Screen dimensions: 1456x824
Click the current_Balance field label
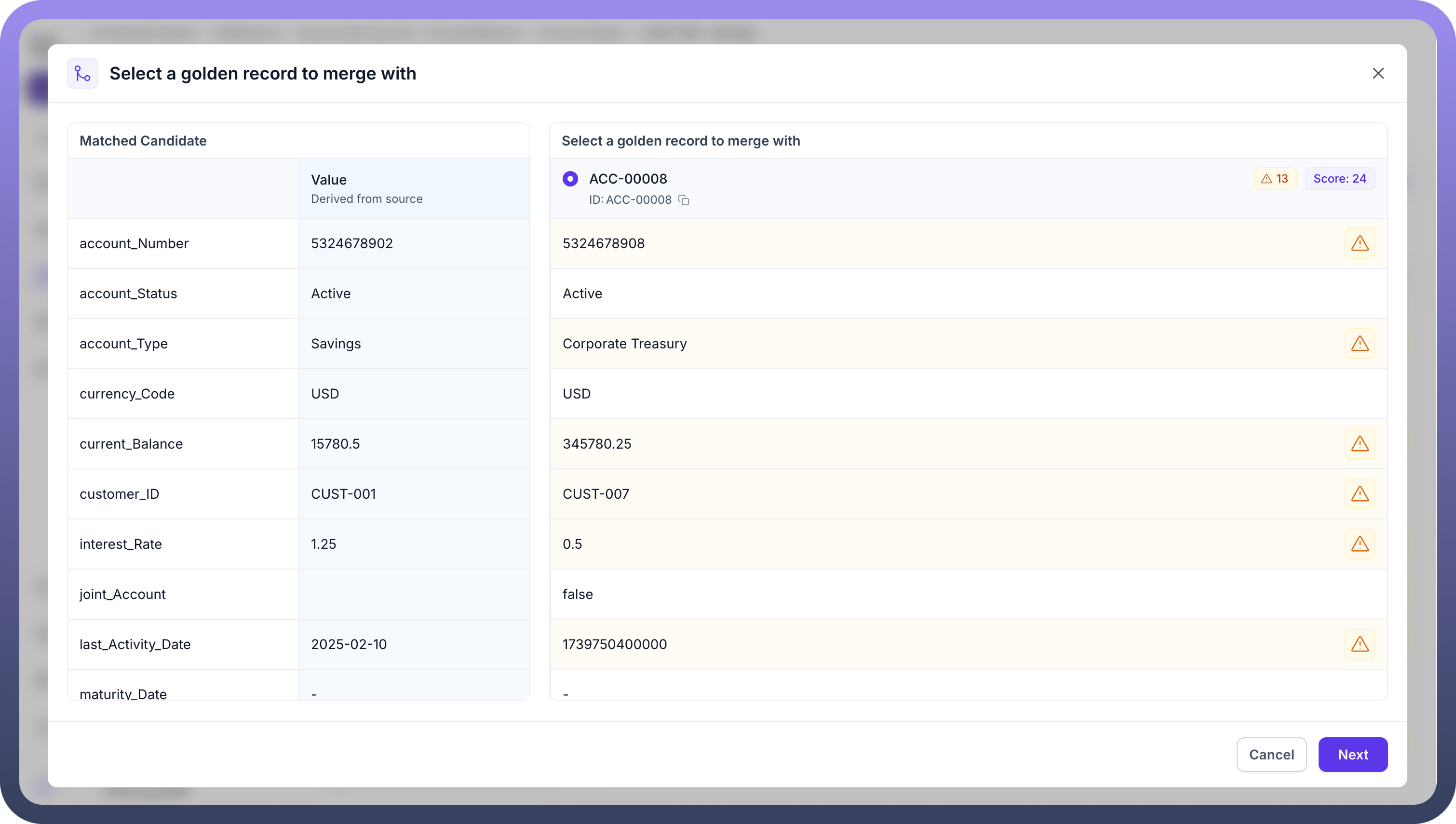[x=131, y=444]
